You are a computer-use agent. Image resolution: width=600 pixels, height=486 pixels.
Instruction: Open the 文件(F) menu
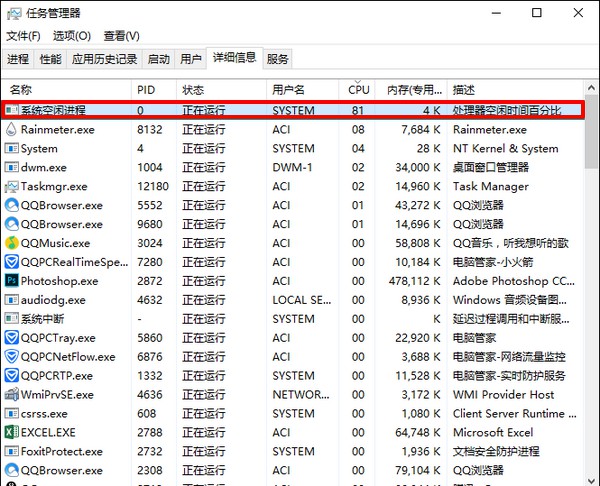[23, 36]
